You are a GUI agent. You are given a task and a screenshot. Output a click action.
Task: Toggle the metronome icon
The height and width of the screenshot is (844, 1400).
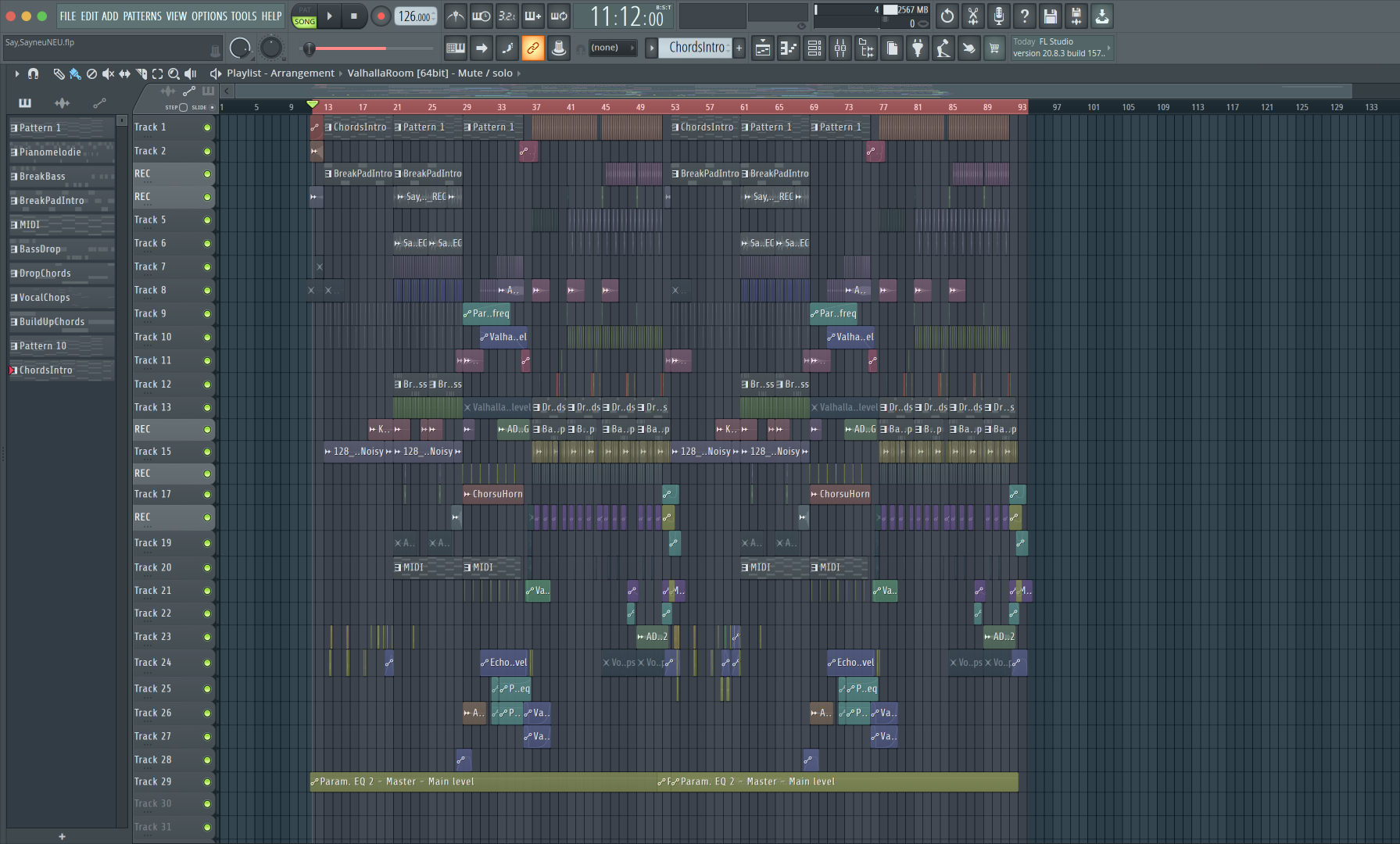456,16
